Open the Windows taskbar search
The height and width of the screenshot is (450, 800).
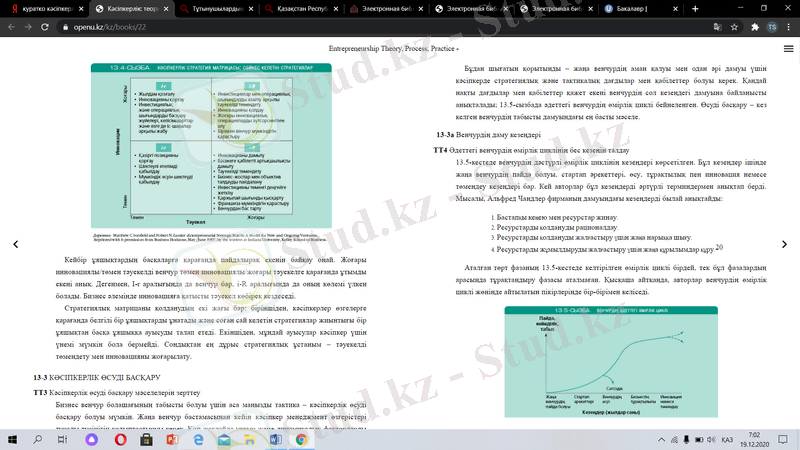(x=37, y=440)
